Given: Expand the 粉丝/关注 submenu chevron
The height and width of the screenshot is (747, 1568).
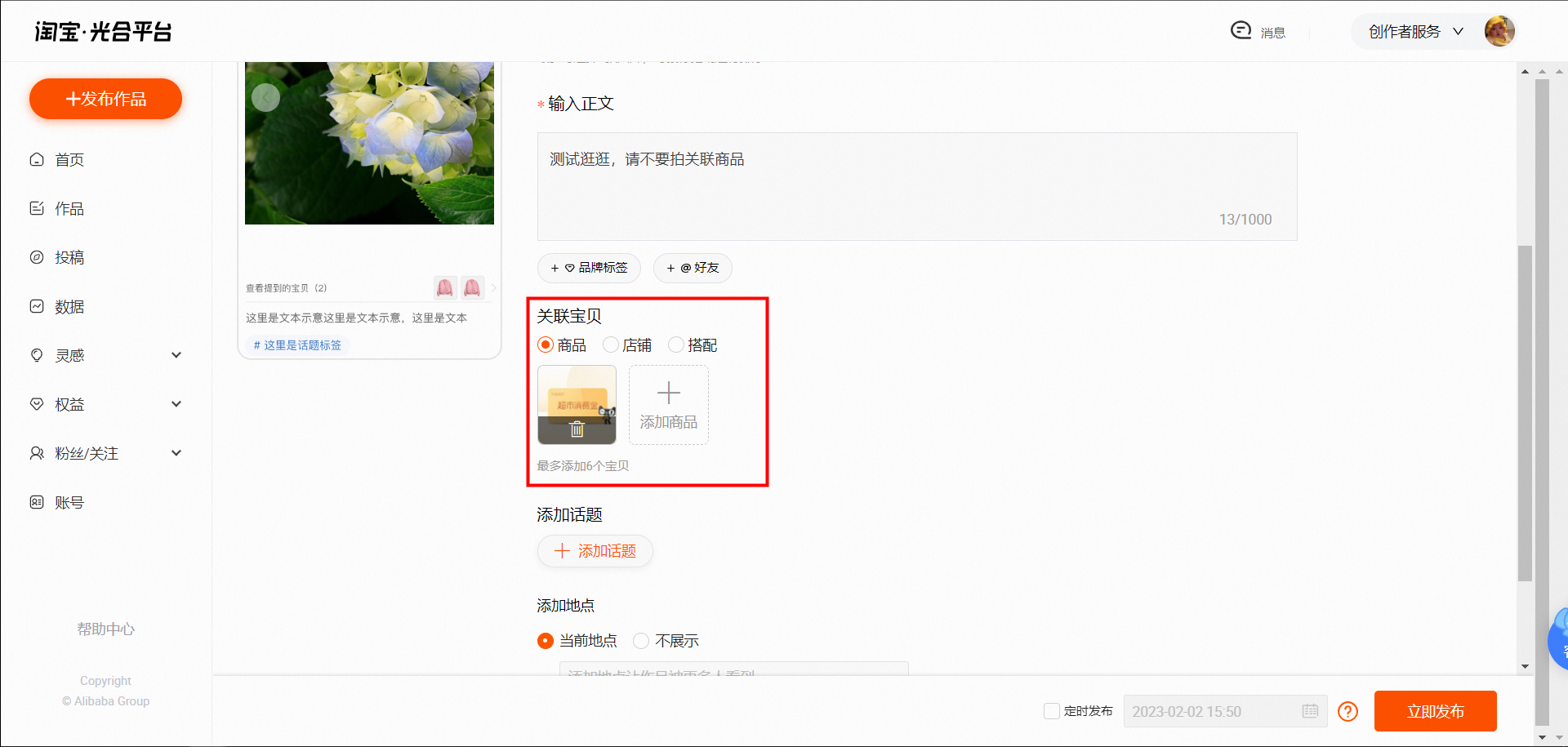Looking at the screenshot, I should (x=176, y=453).
